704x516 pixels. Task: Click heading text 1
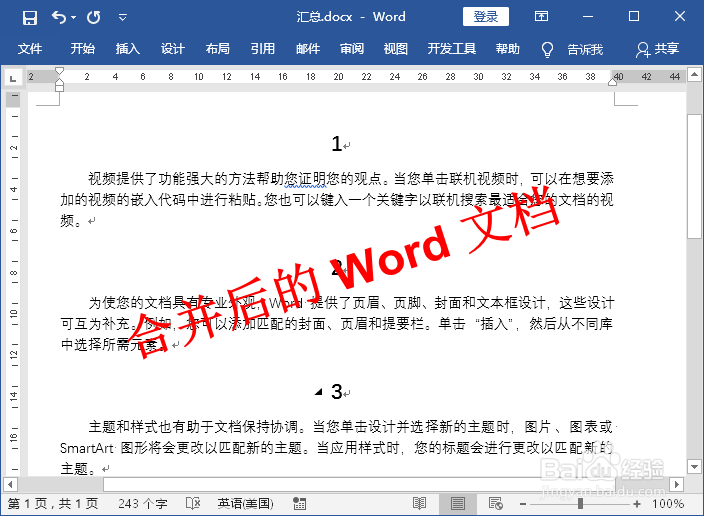(x=337, y=144)
